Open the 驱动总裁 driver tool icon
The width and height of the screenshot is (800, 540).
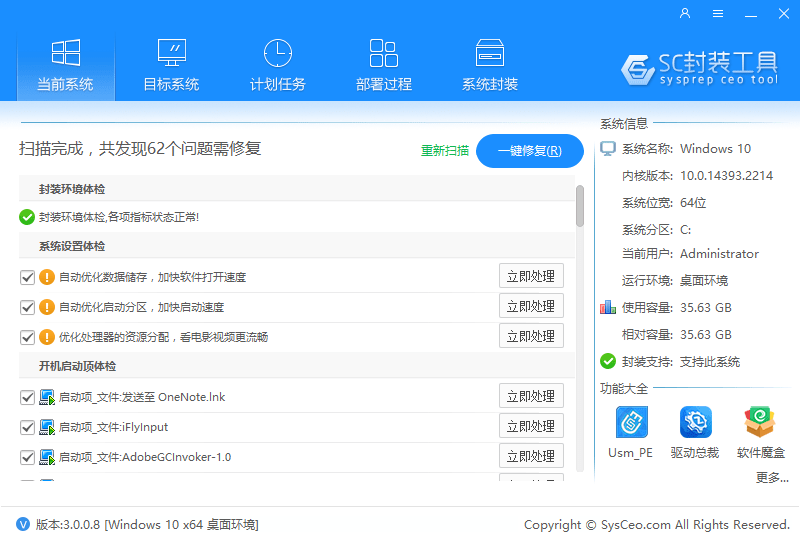click(695, 423)
